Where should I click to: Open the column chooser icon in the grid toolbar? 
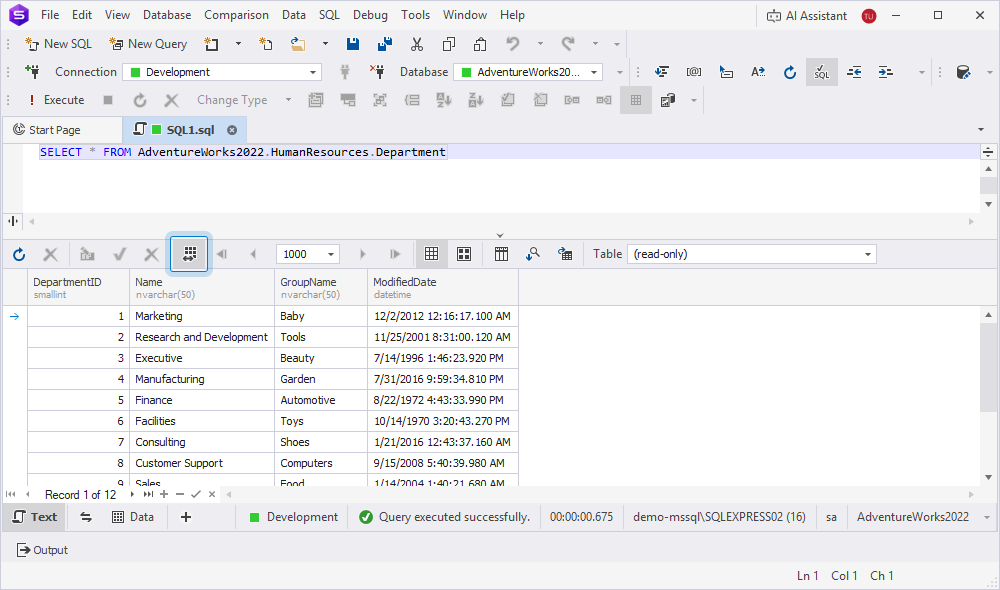[502, 254]
